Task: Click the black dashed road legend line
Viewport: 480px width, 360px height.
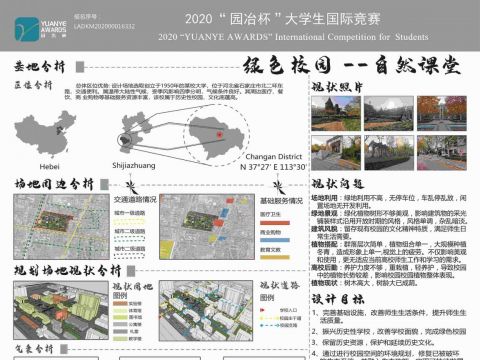Action: (x=130, y=256)
